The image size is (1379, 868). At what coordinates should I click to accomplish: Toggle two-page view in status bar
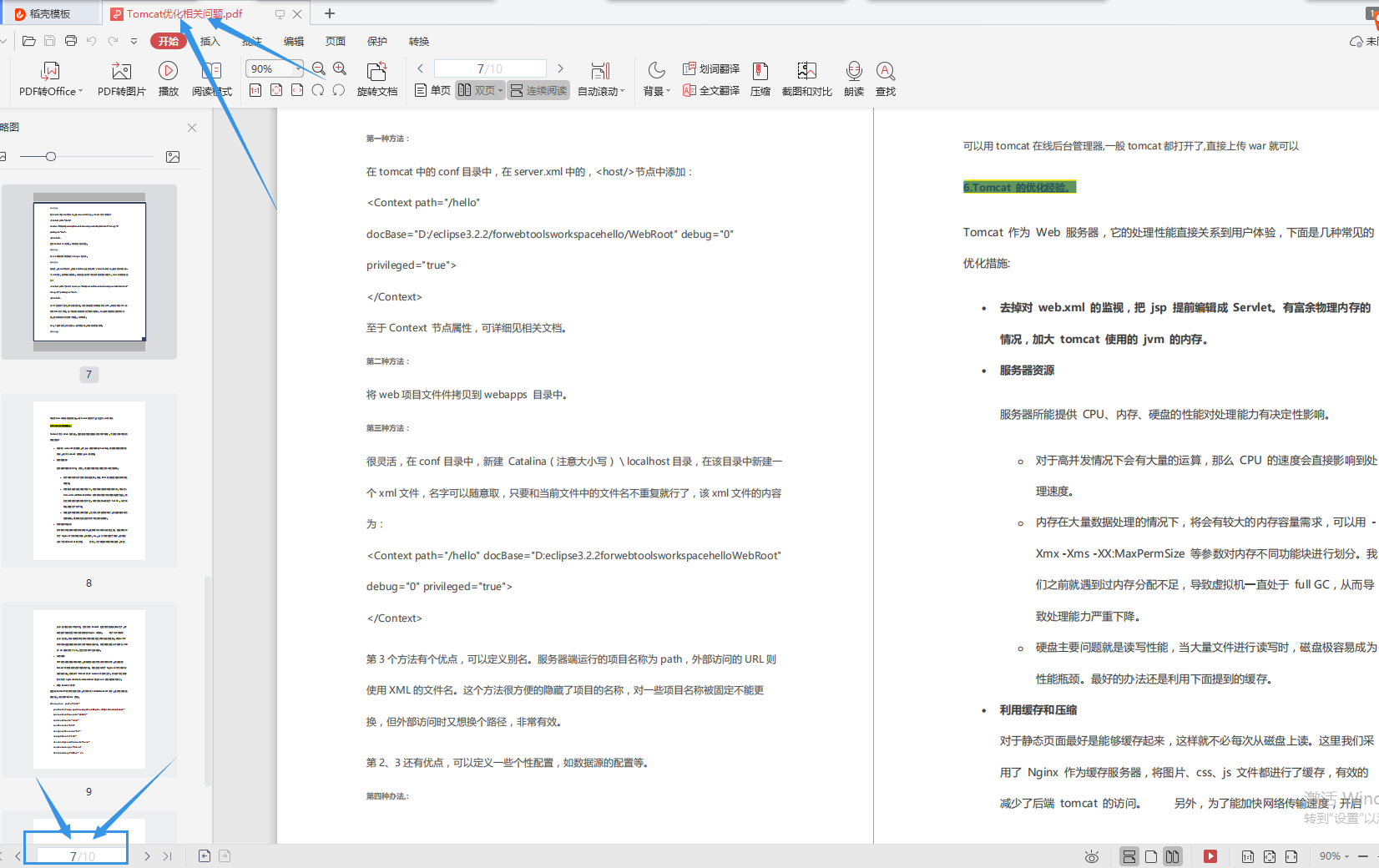[x=1173, y=856]
